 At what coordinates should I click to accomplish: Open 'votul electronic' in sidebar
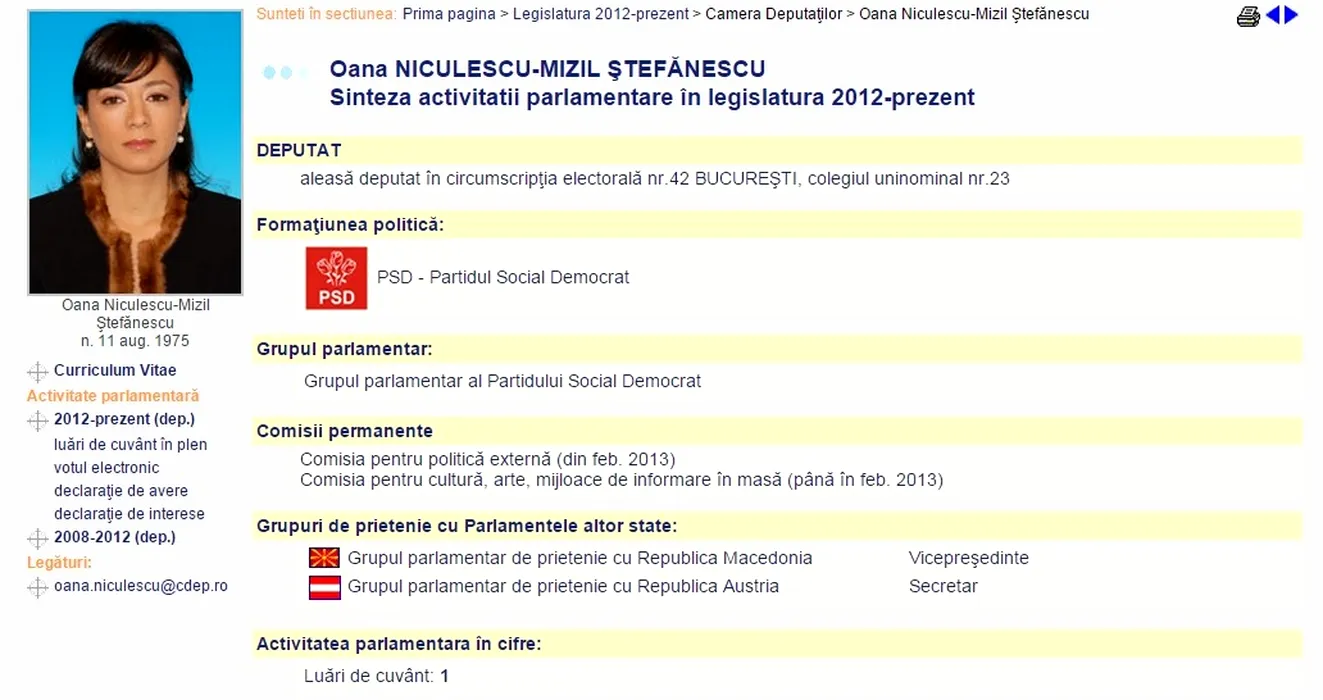106,467
